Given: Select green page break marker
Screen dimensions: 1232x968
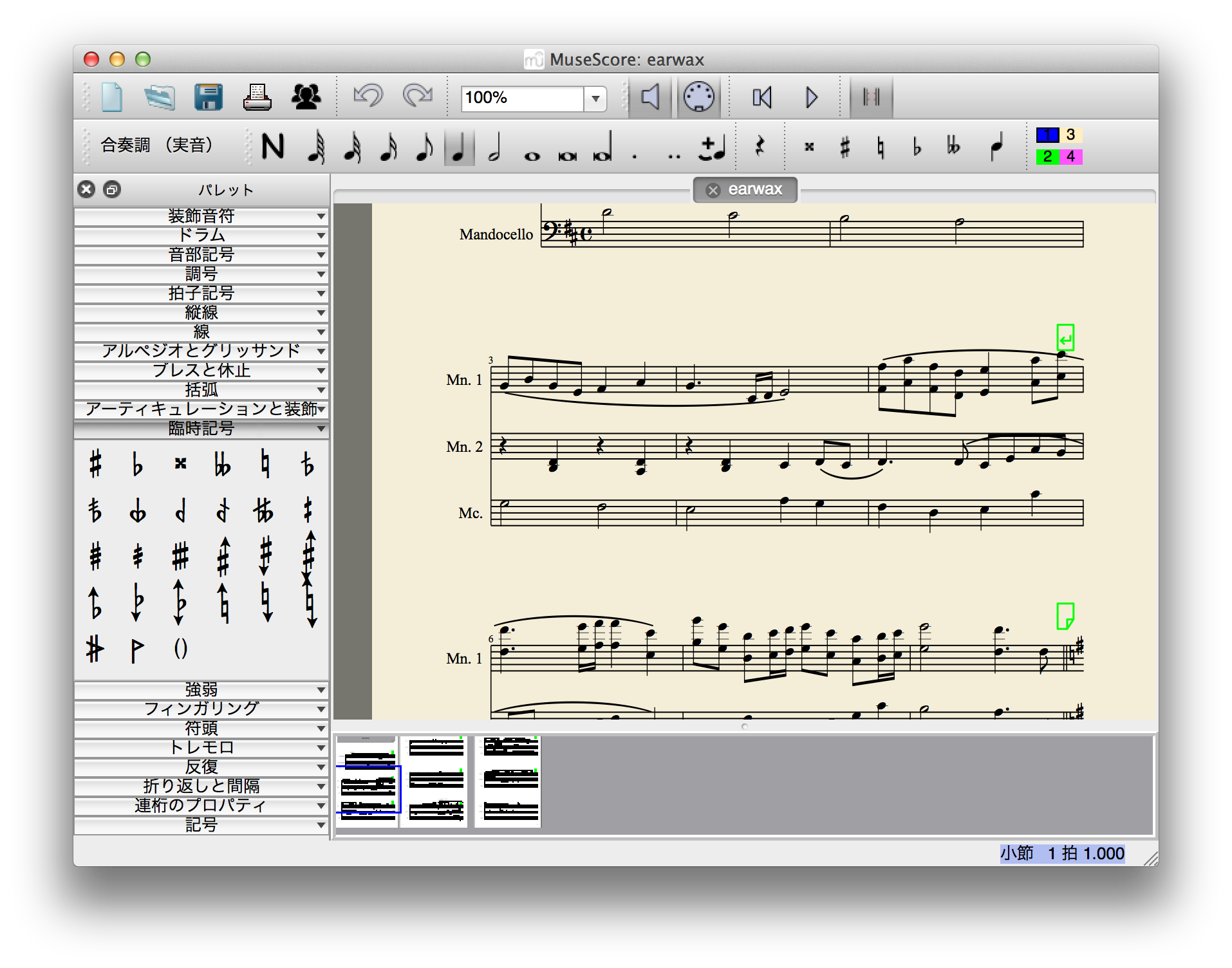Looking at the screenshot, I should point(1065,616).
